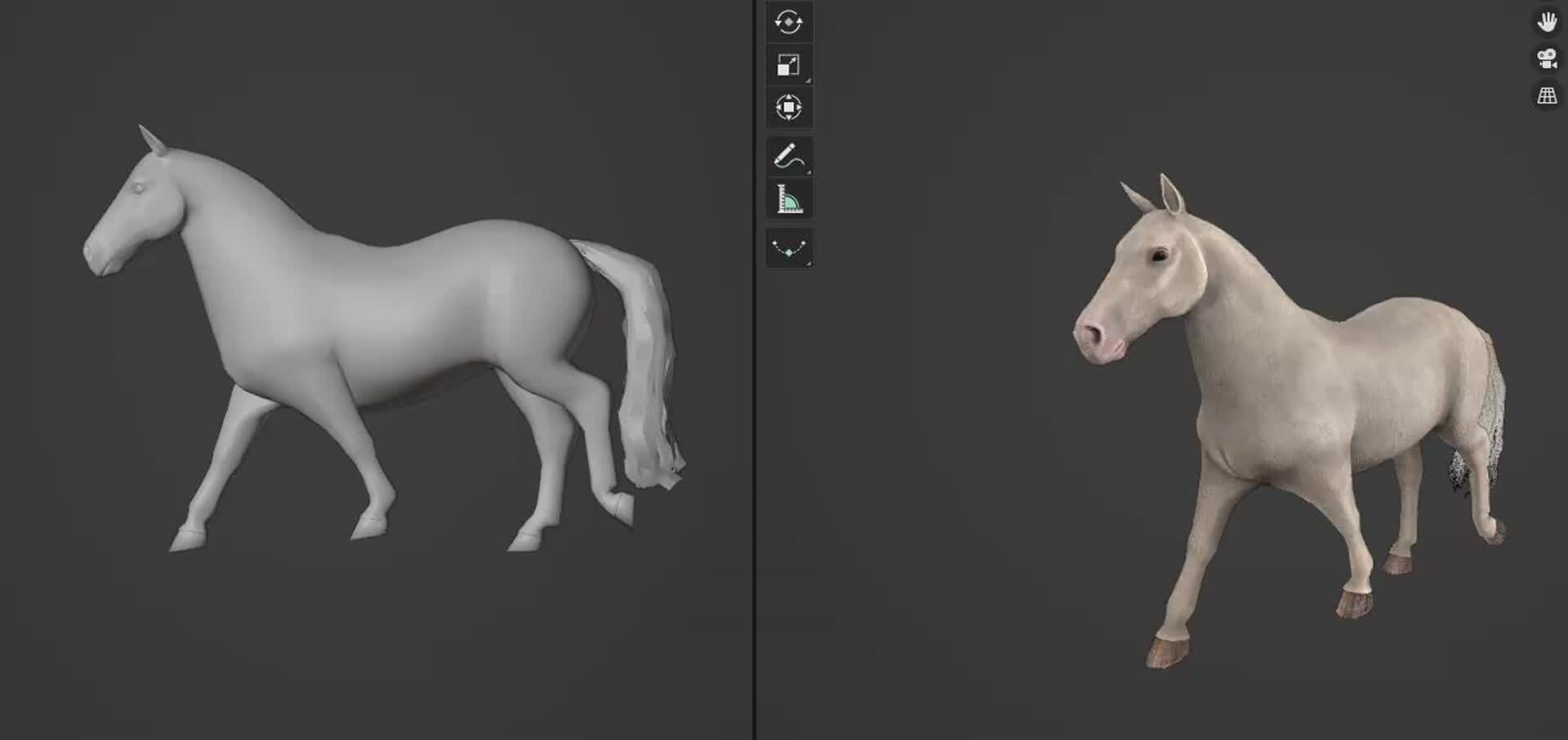Toggle perspective projection with the grid icon
Image resolution: width=1568 pixels, height=740 pixels.
tap(1548, 95)
